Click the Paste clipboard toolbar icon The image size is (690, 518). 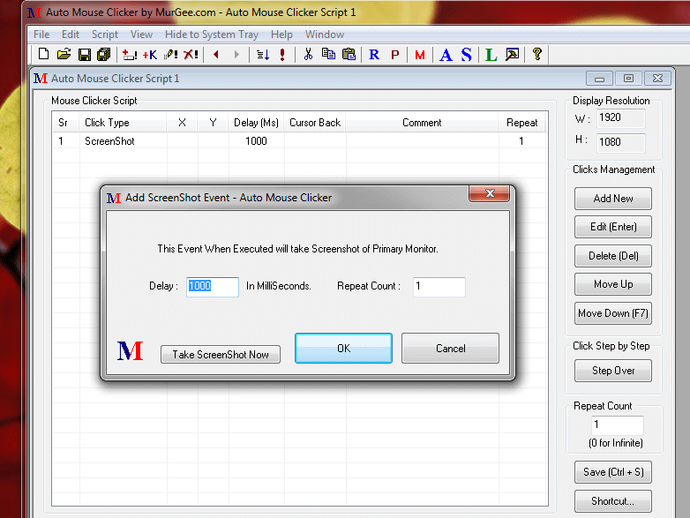tap(349, 55)
